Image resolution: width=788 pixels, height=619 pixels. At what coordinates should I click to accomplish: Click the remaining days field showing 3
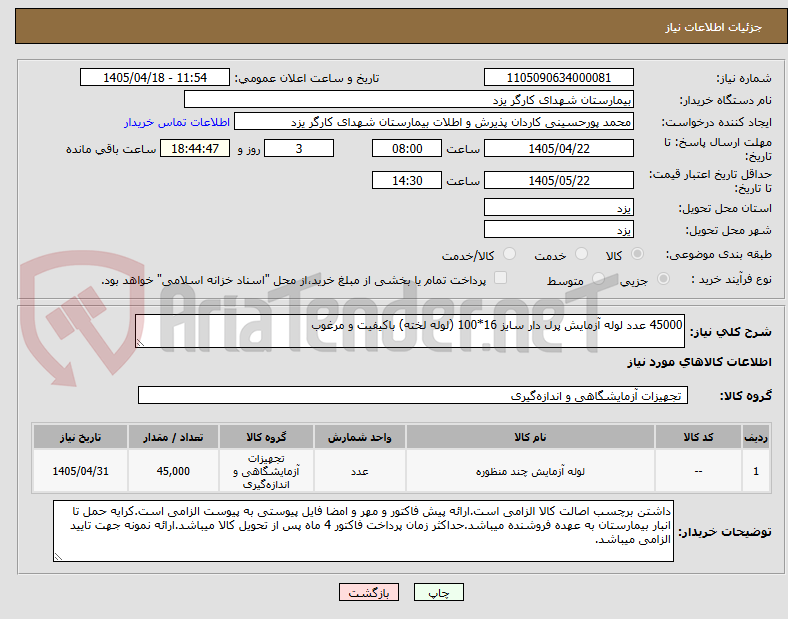coord(299,148)
